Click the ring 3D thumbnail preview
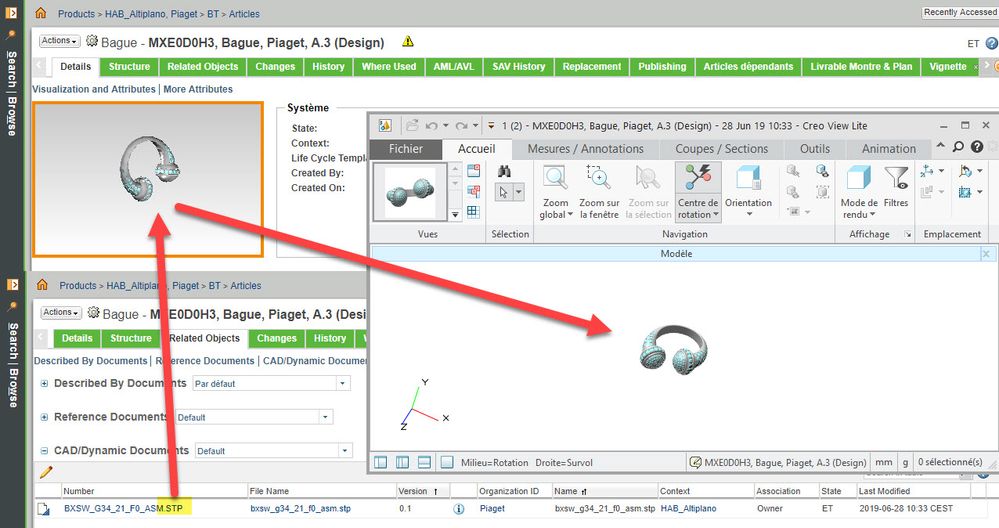 point(148,179)
